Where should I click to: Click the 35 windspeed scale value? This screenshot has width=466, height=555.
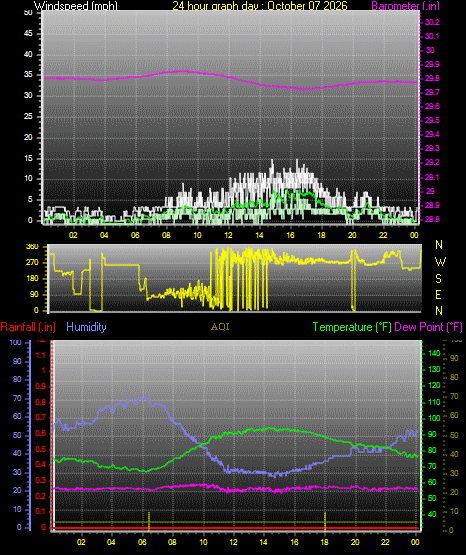(28, 75)
